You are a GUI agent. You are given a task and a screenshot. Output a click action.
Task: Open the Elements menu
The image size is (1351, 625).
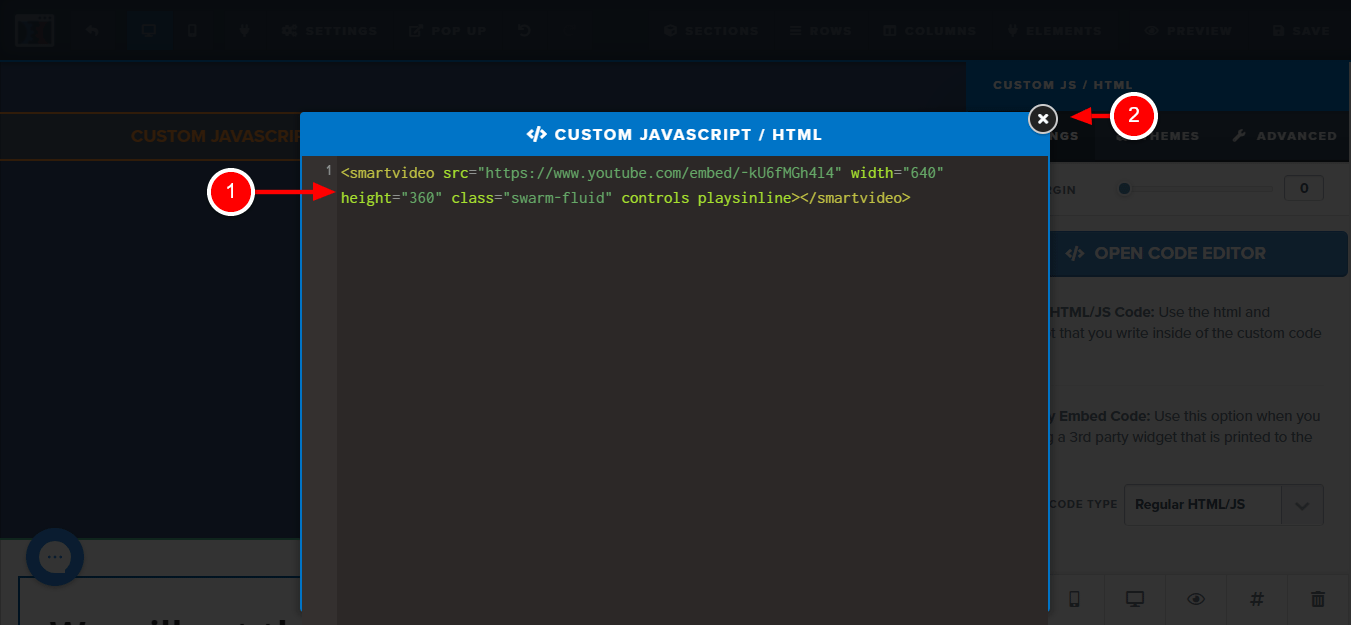[x=1054, y=31]
